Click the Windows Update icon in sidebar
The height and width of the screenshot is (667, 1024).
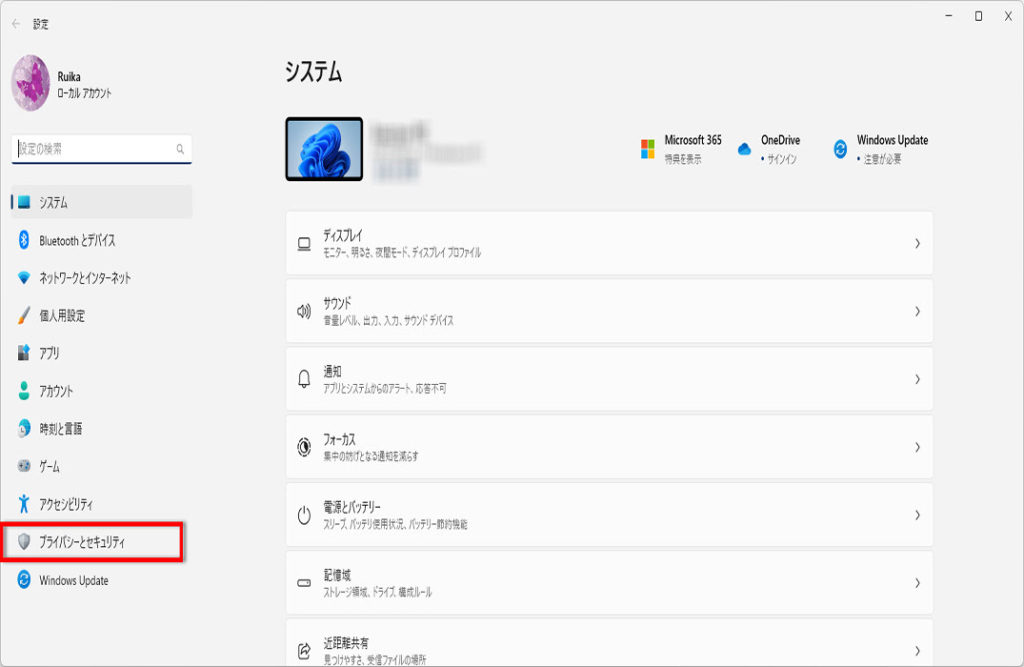(24, 580)
